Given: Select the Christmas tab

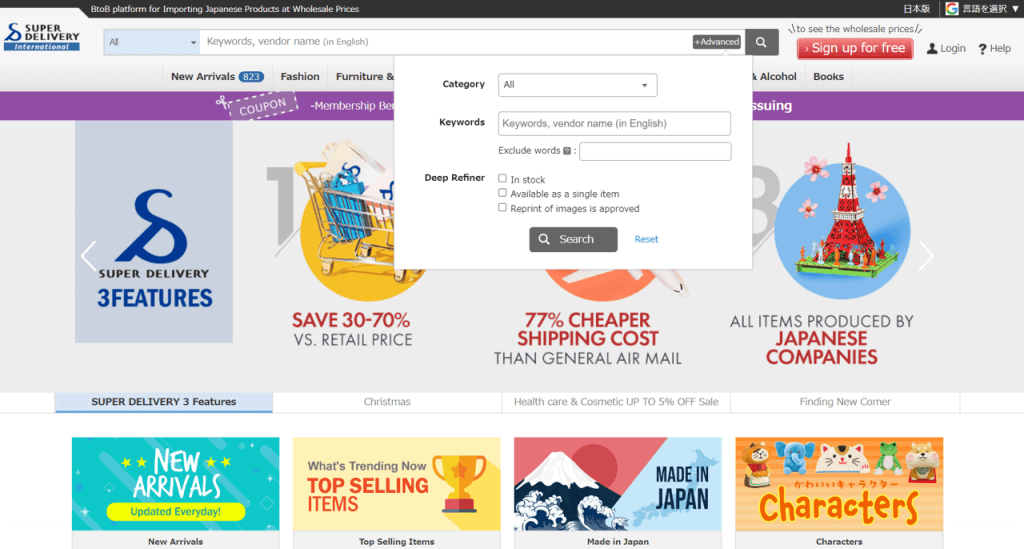Looking at the screenshot, I should (x=387, y=402).
